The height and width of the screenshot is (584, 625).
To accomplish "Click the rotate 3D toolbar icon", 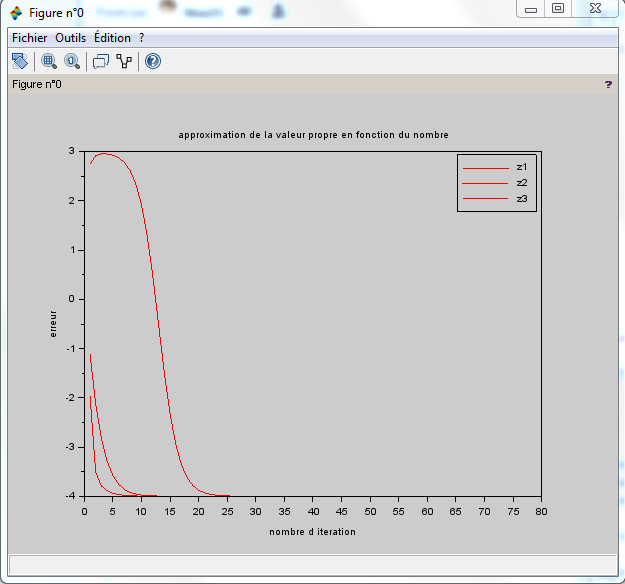I will pyautogui.click(x=20, y=61).
